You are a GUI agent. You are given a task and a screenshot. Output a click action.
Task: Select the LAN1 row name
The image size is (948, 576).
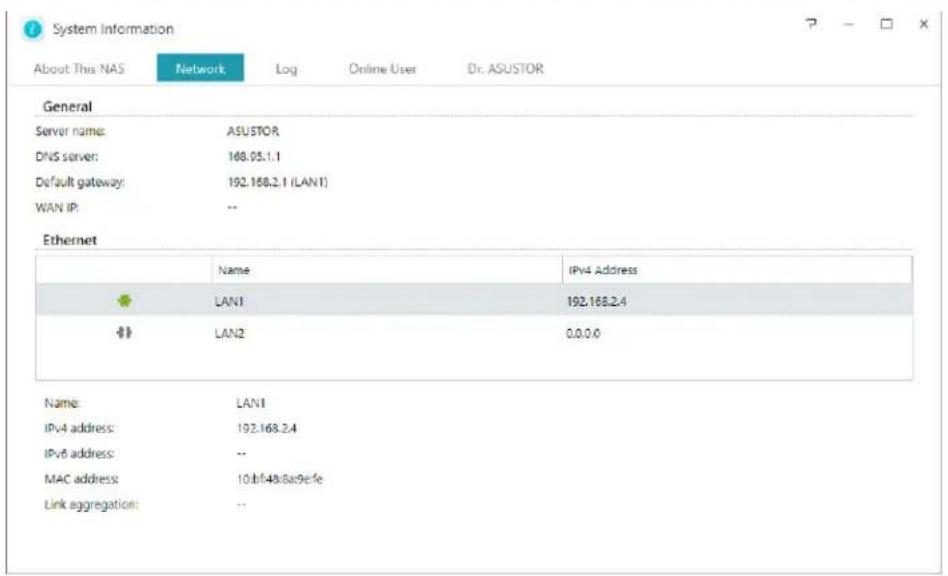[229, 301]
